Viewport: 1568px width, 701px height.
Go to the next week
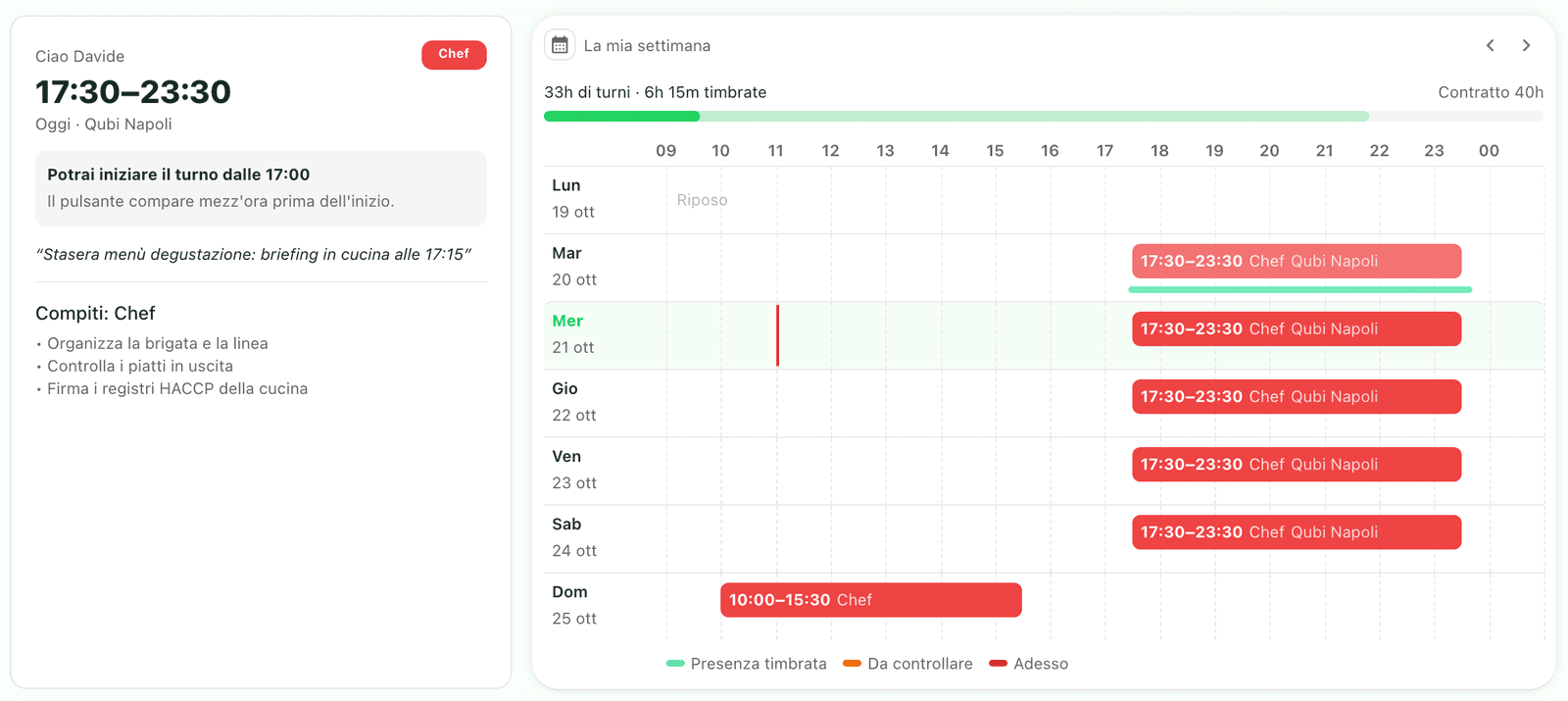(1526, 45)
